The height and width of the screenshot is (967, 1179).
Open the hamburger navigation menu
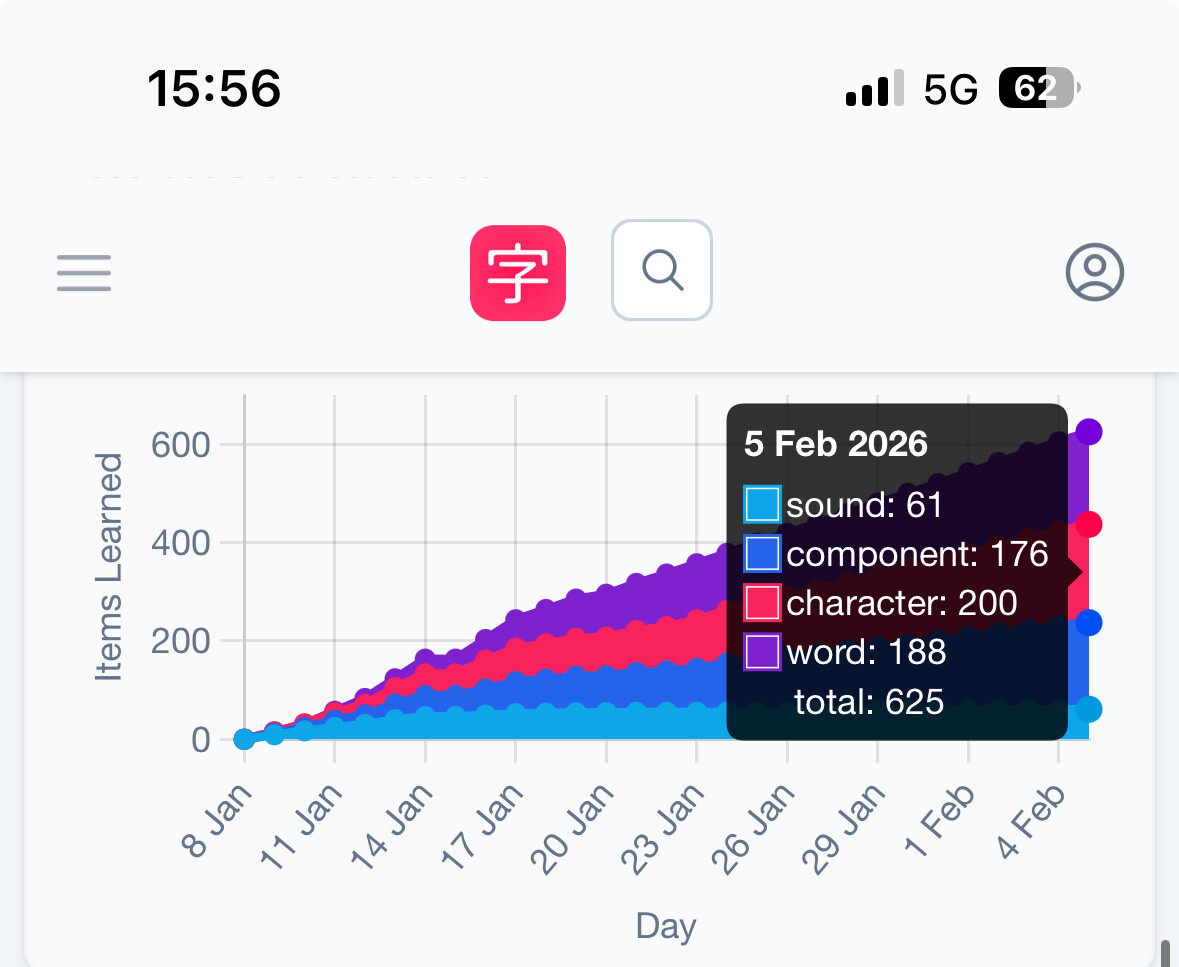[x=84, y=272]
